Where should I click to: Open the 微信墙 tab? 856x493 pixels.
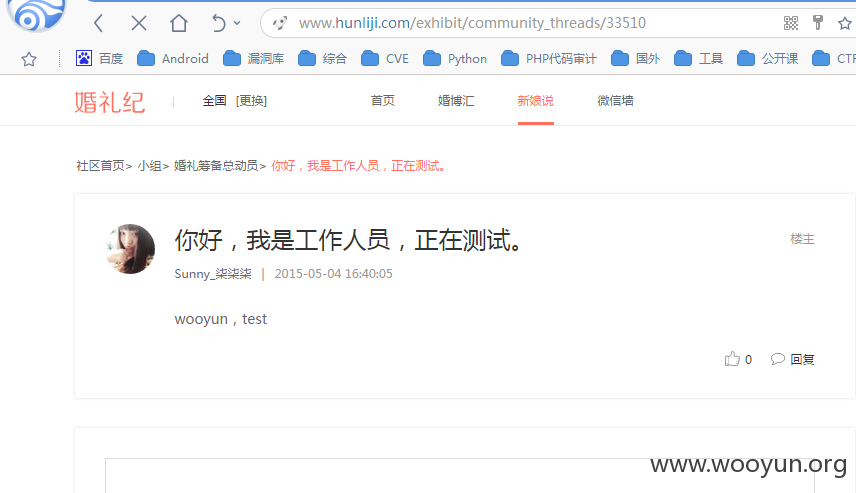click(x=615, y=100)
